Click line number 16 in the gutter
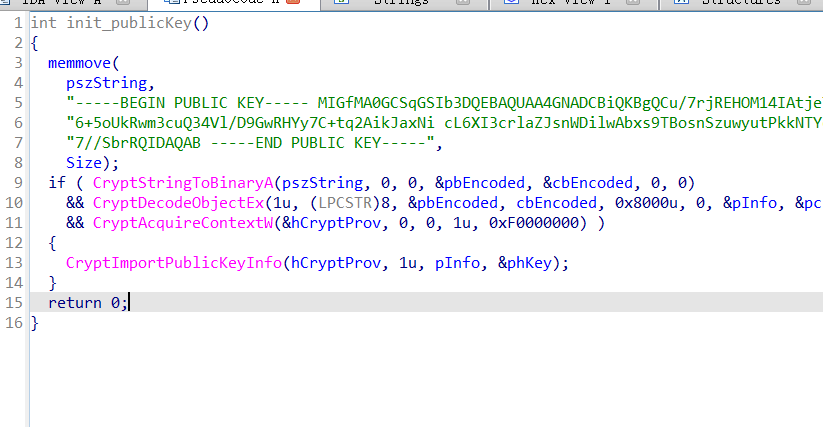The width and height of the screenshot is (823, 427). click(x=14, y=323)
